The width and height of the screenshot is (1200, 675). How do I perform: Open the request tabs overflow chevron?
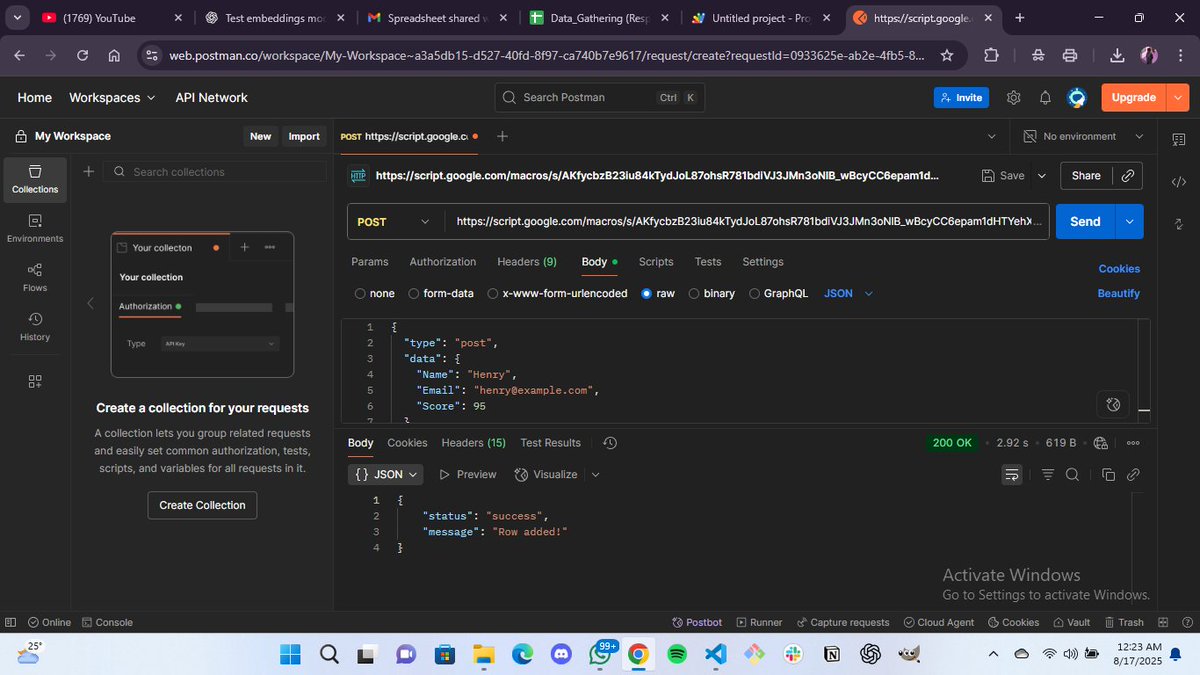tap(991, 136)
